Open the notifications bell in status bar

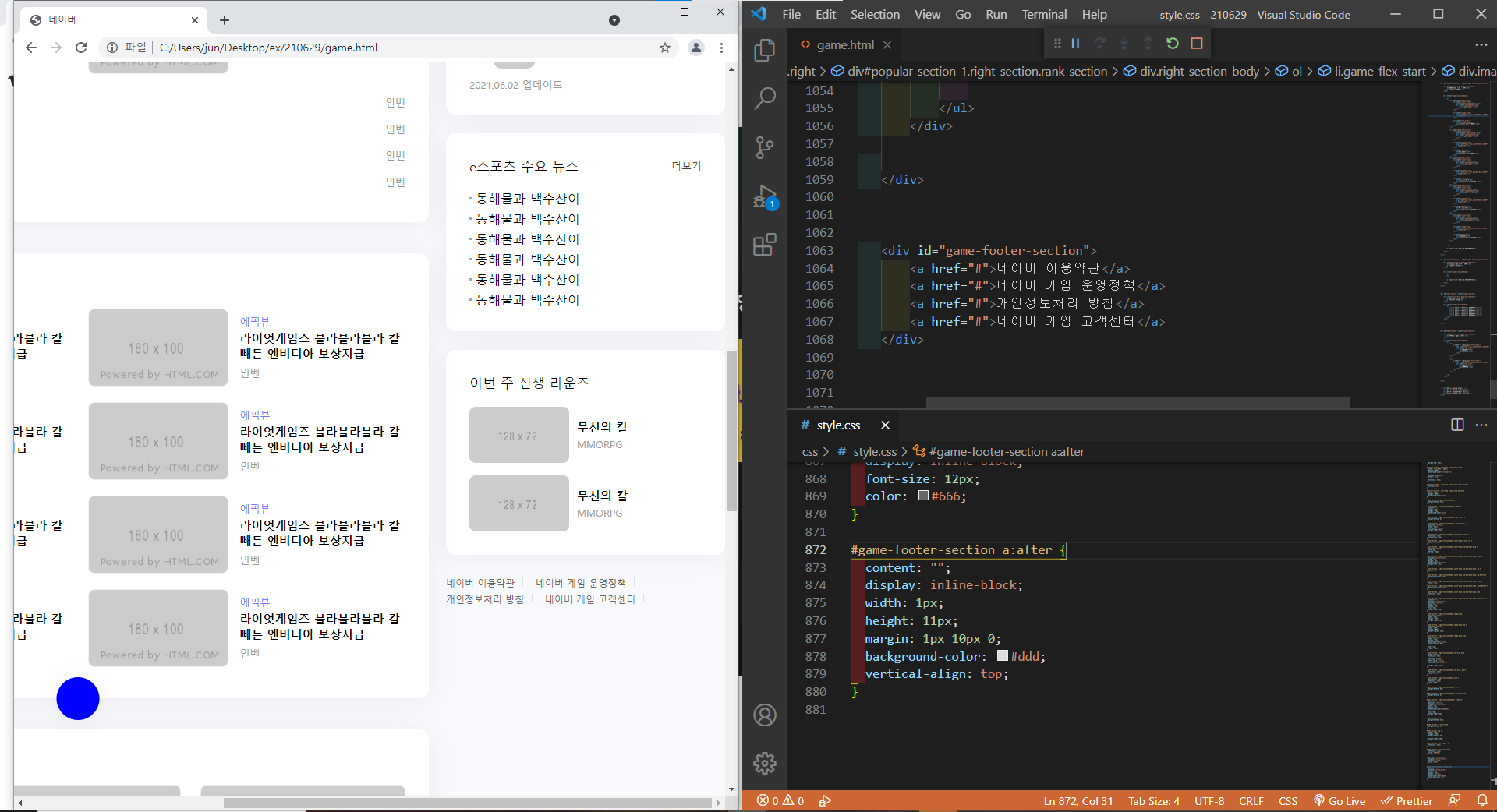pyautogui.click(x=1482, y=801)
